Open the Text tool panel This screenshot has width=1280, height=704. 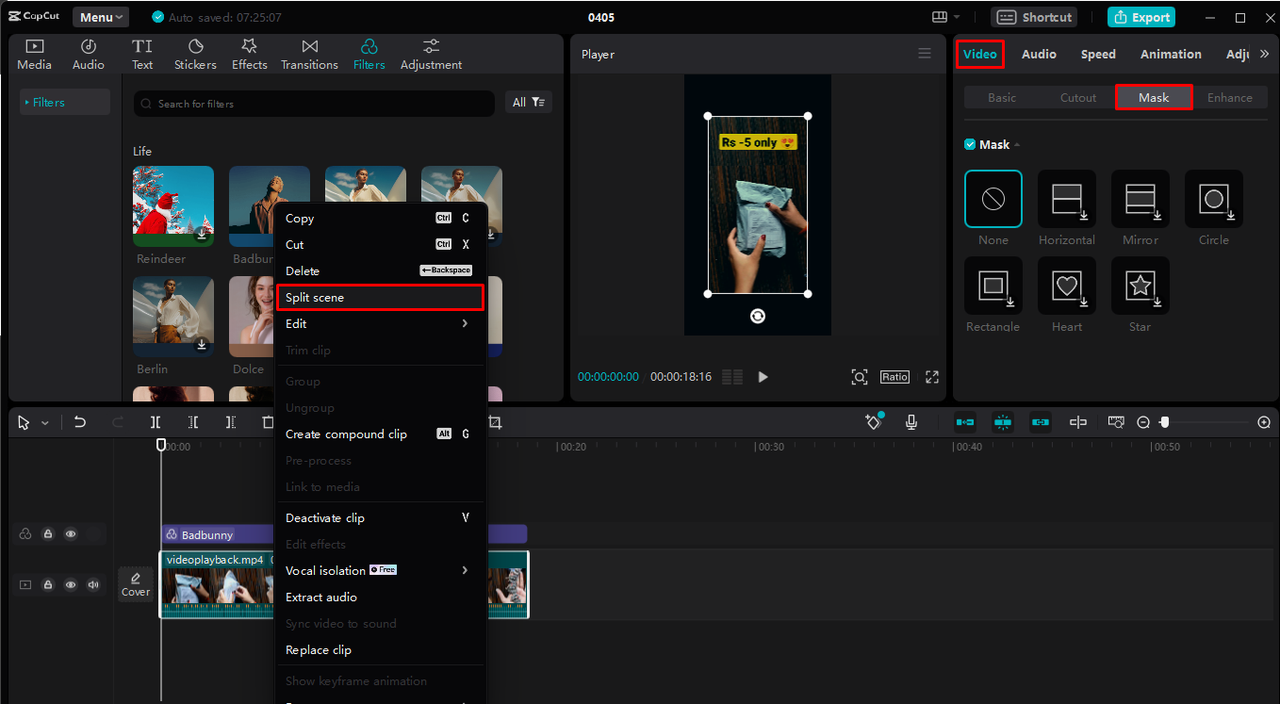click(x=142, y=54)
